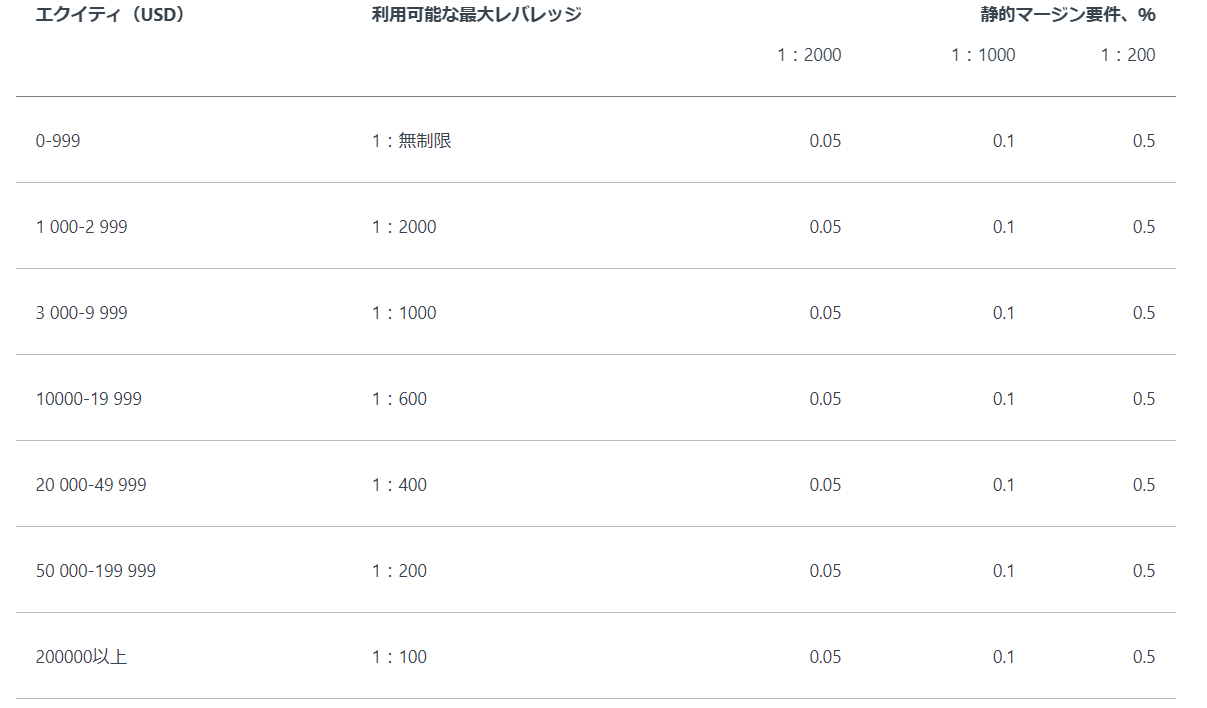This screenshot has height=708, width=1207.
Task: Click the 0-999 equity cell
Action: pos(58,141)
